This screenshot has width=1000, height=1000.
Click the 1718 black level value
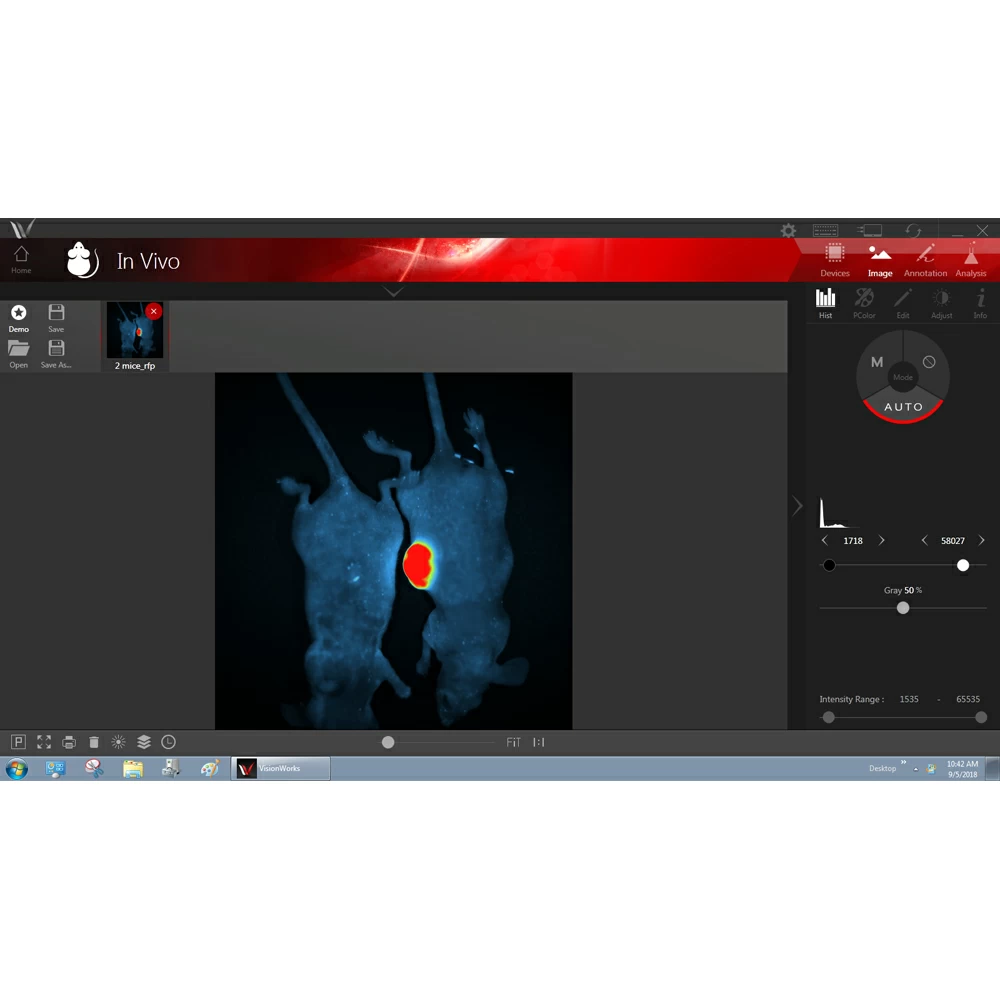tap(853, 541)
